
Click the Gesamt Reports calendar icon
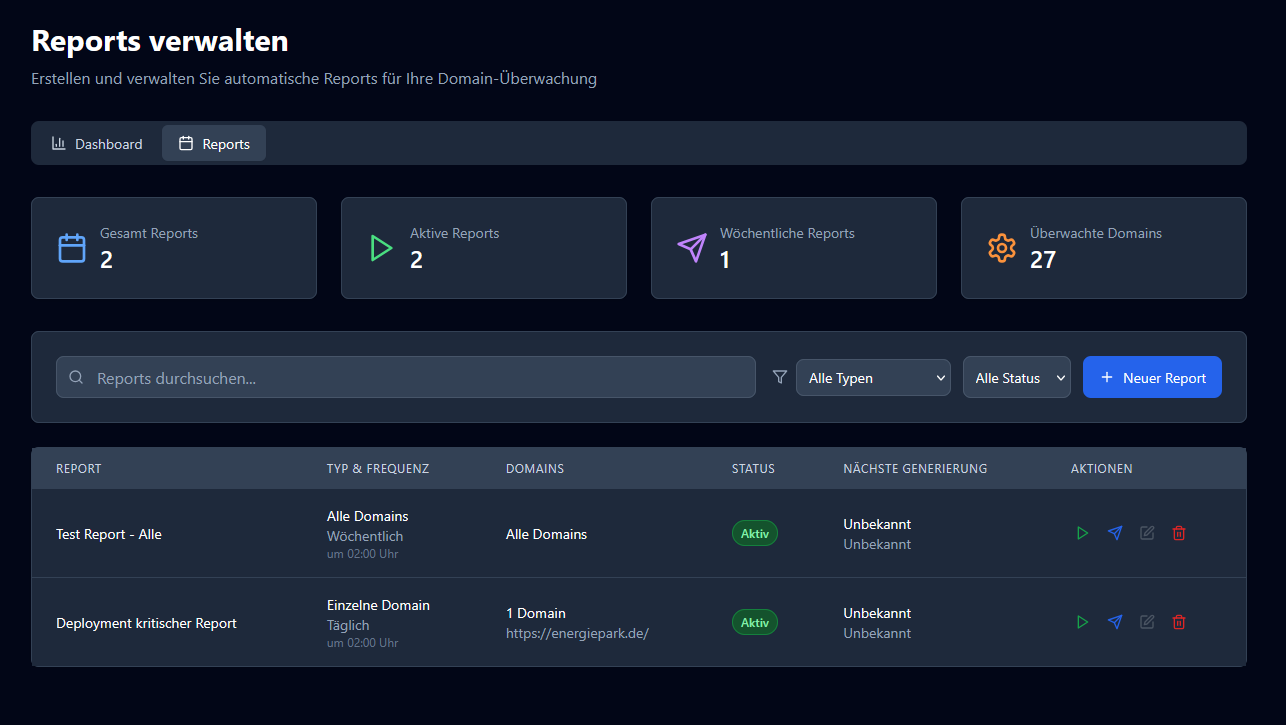pos(72,248)
